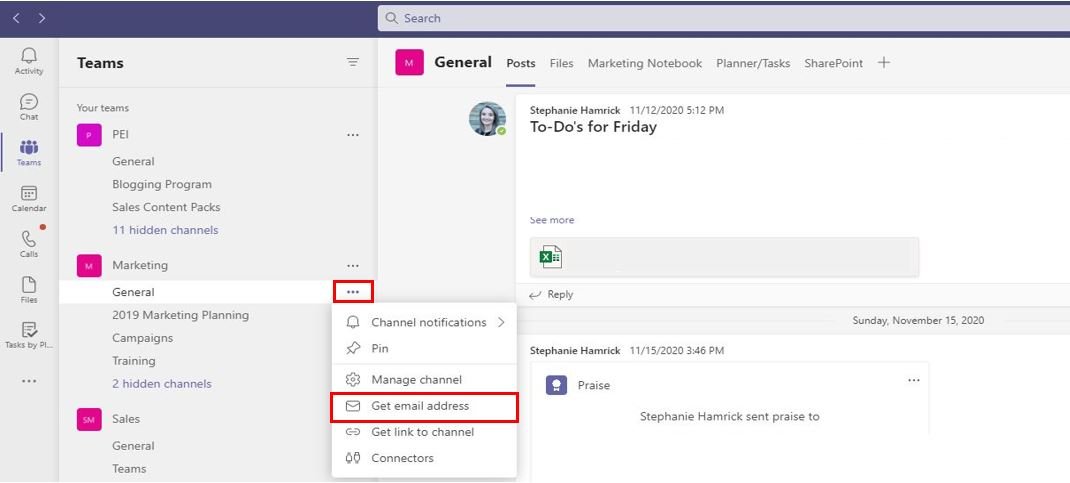Expand Channel notifications submenu arrow
The height and width of the screenshot is (483, 1070).
coord(502,322)
